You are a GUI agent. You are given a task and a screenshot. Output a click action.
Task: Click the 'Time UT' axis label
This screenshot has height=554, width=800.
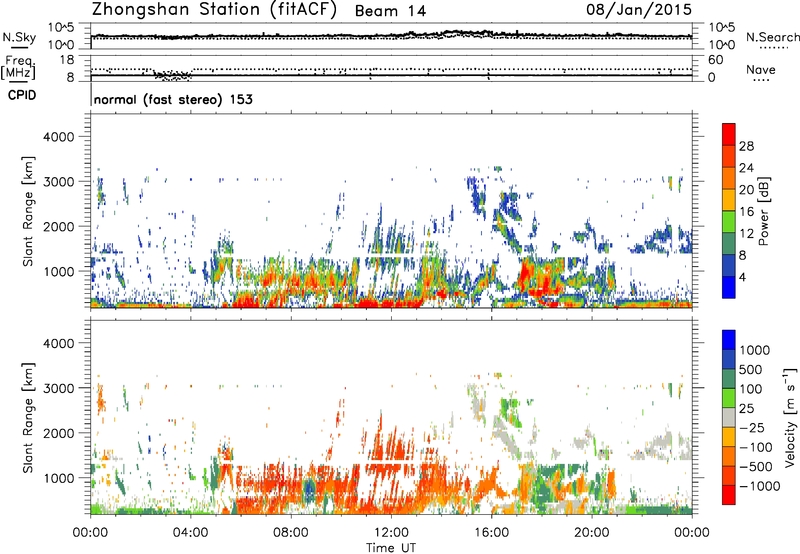(391, 548)
